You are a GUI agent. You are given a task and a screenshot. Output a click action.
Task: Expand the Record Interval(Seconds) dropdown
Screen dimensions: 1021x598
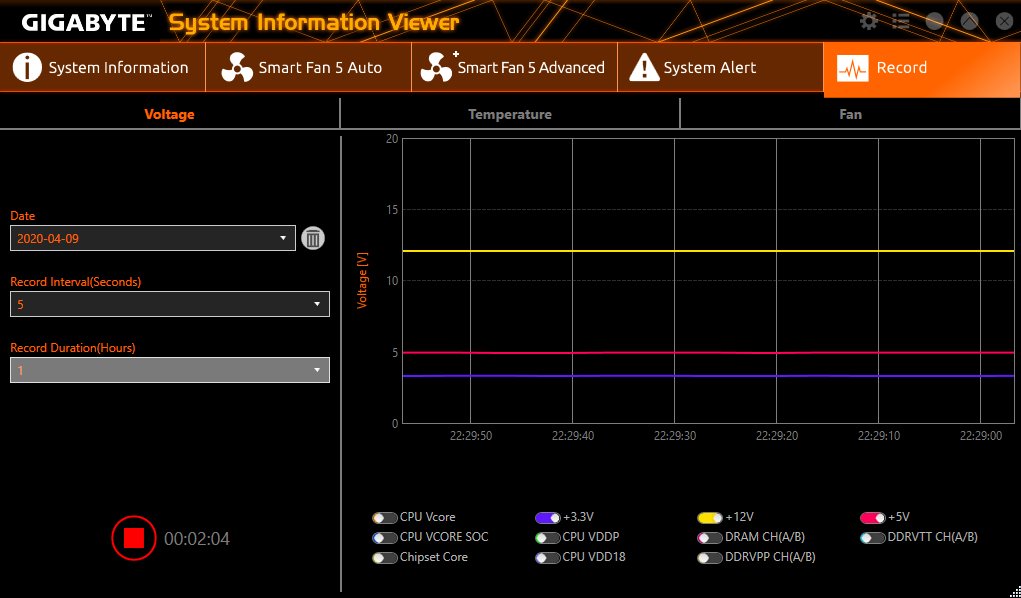(x=169, y=304)
